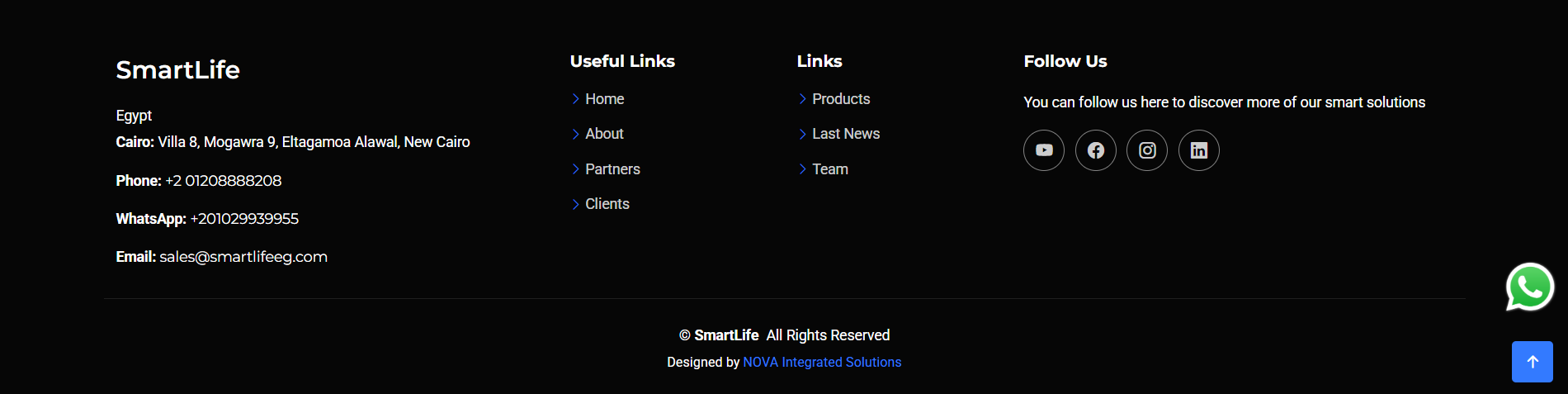Click the SmartLife footer logo heading

point(178,70)
